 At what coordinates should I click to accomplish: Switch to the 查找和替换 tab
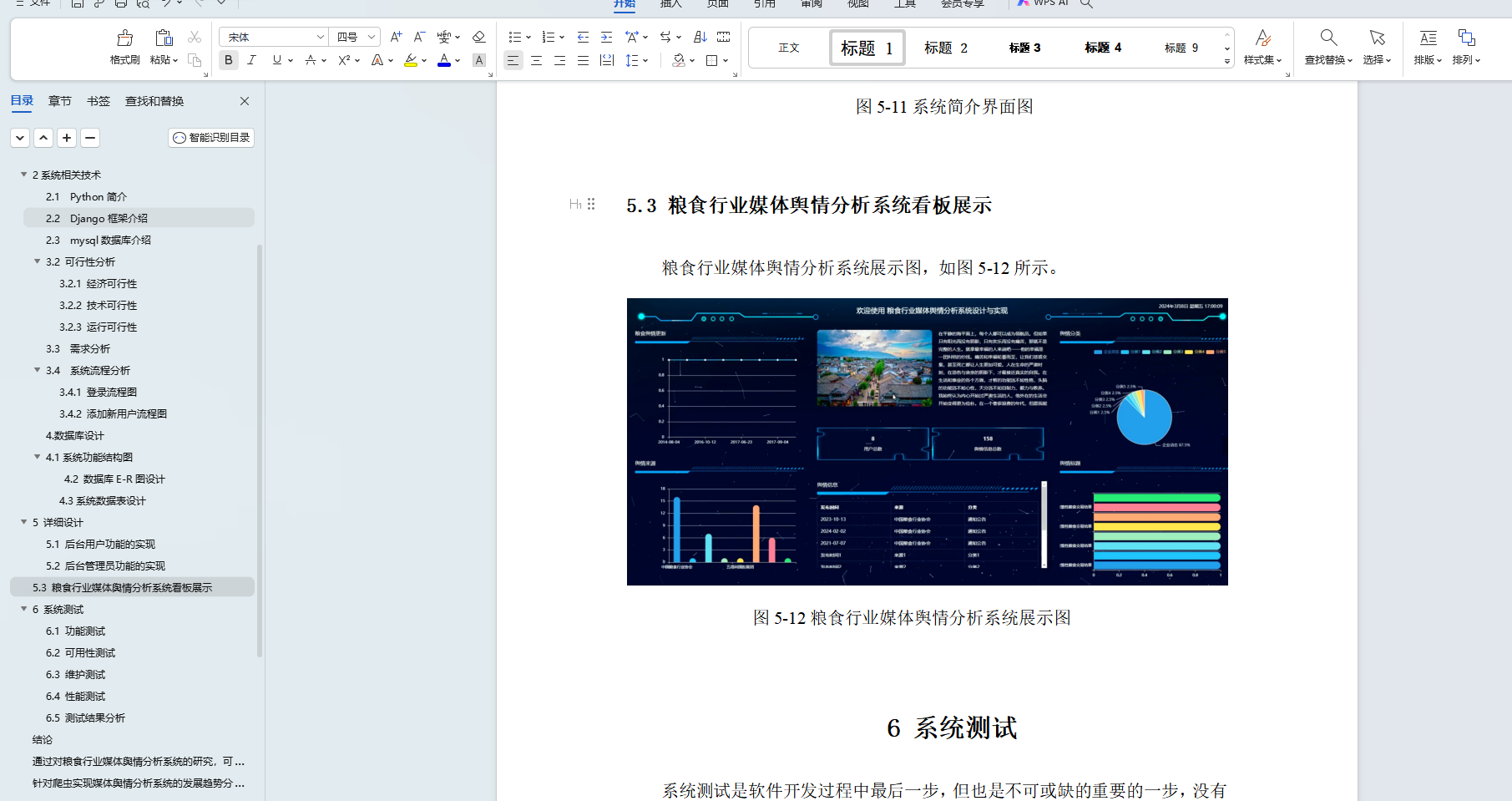(x=154, y=101)
